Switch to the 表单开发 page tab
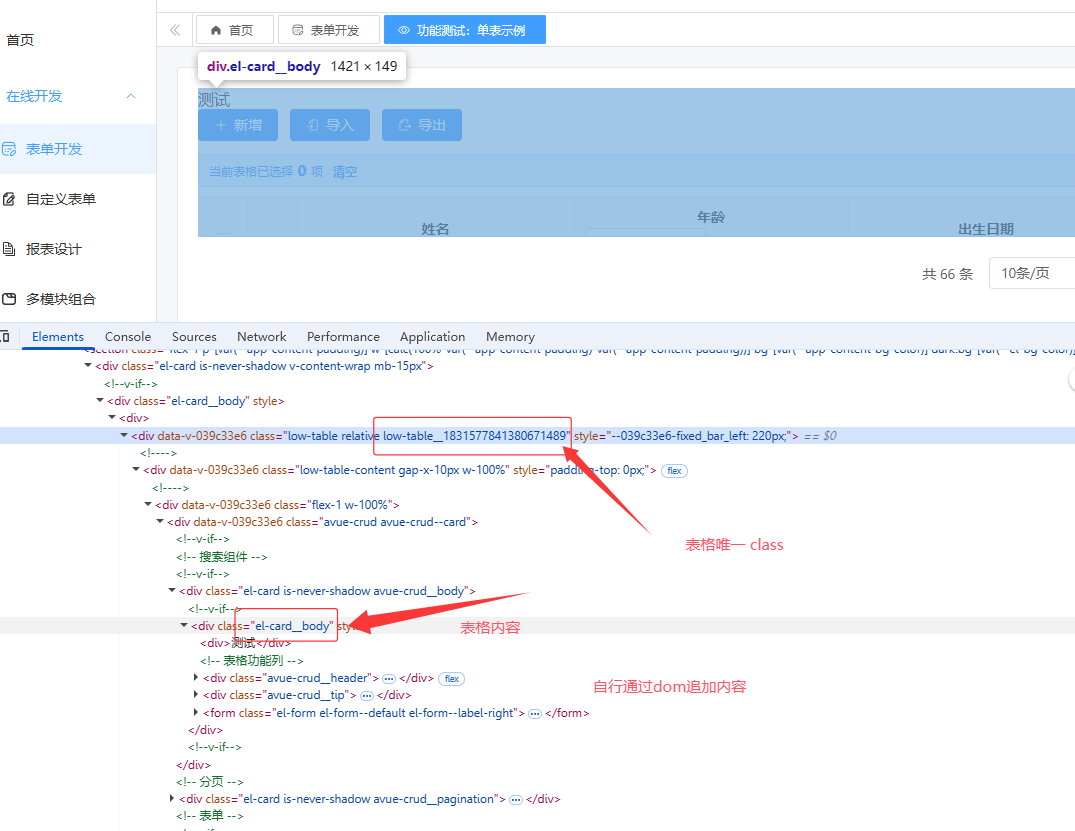This screenshot has width=1075, height=831. (x=328, y=30)
